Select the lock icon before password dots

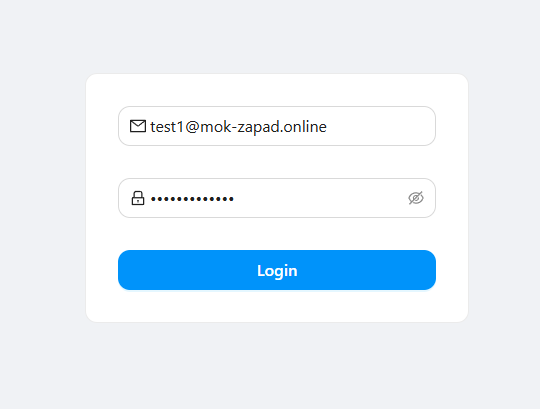[138, 198]
